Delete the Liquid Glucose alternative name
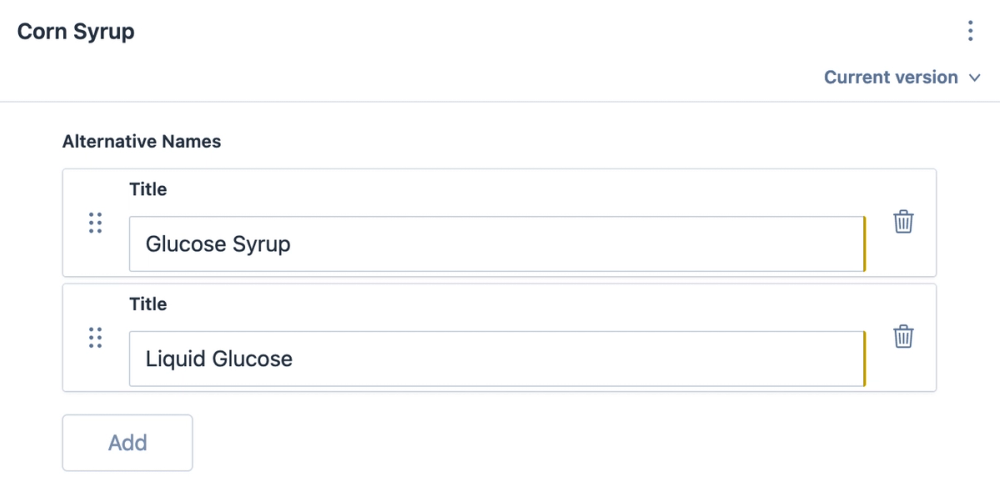Screen dimensions: 1000x492 click(903, 337)
